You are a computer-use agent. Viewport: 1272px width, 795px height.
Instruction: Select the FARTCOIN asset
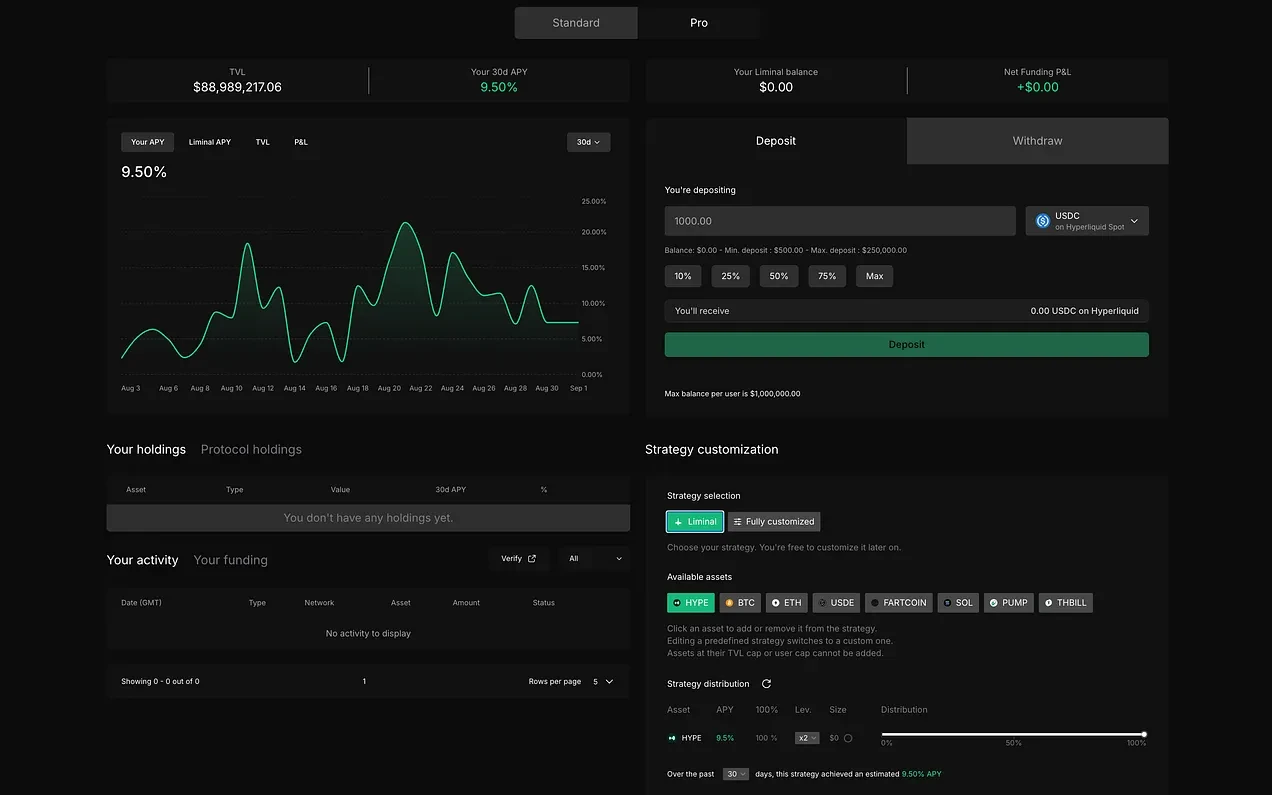pyautogui.click(x=897, y=602)
